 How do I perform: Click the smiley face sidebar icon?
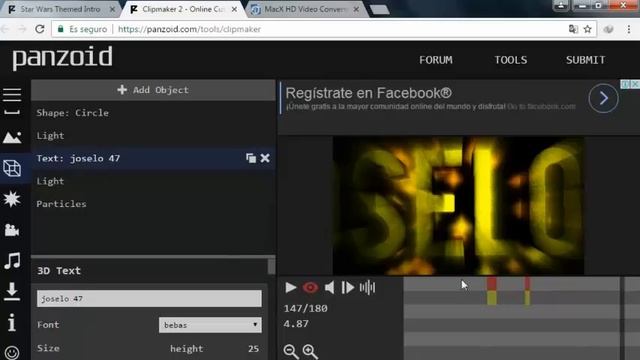click(x=12, y=352)
